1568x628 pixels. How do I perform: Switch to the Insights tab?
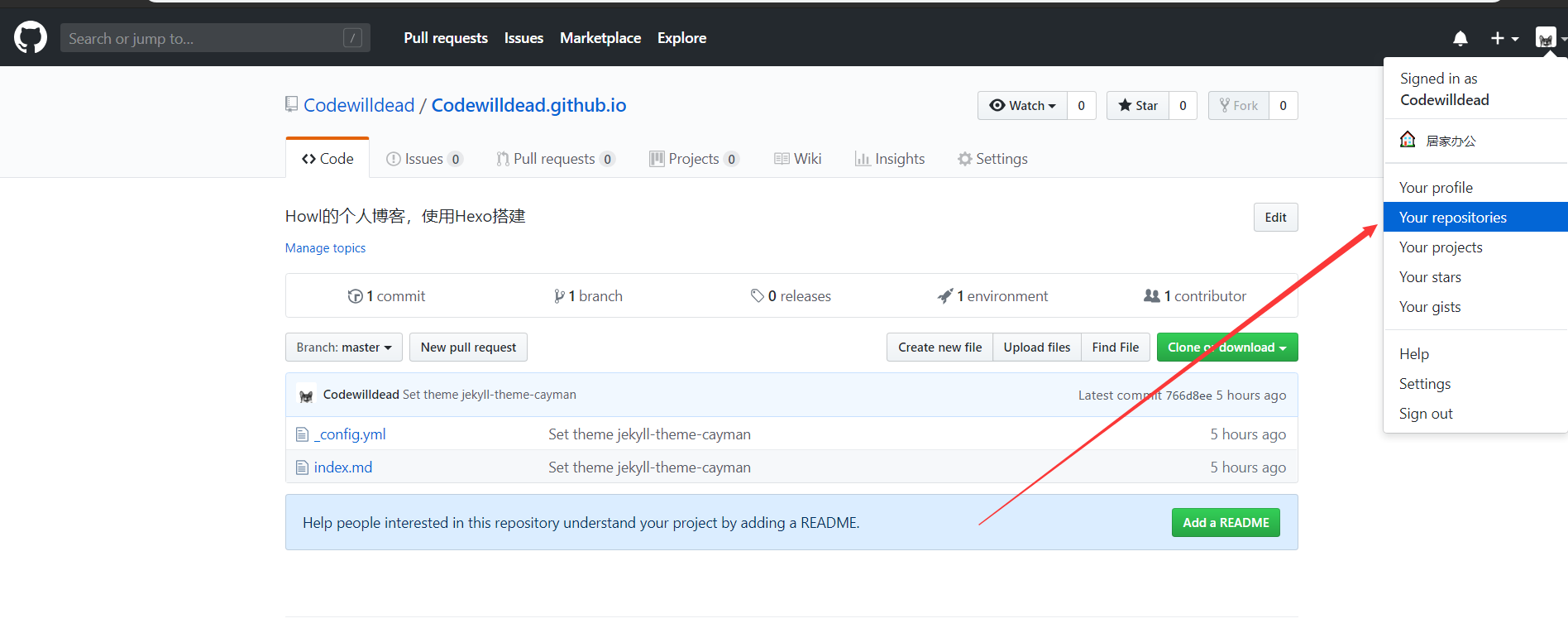pyautogui.click(x=890, y=158)
